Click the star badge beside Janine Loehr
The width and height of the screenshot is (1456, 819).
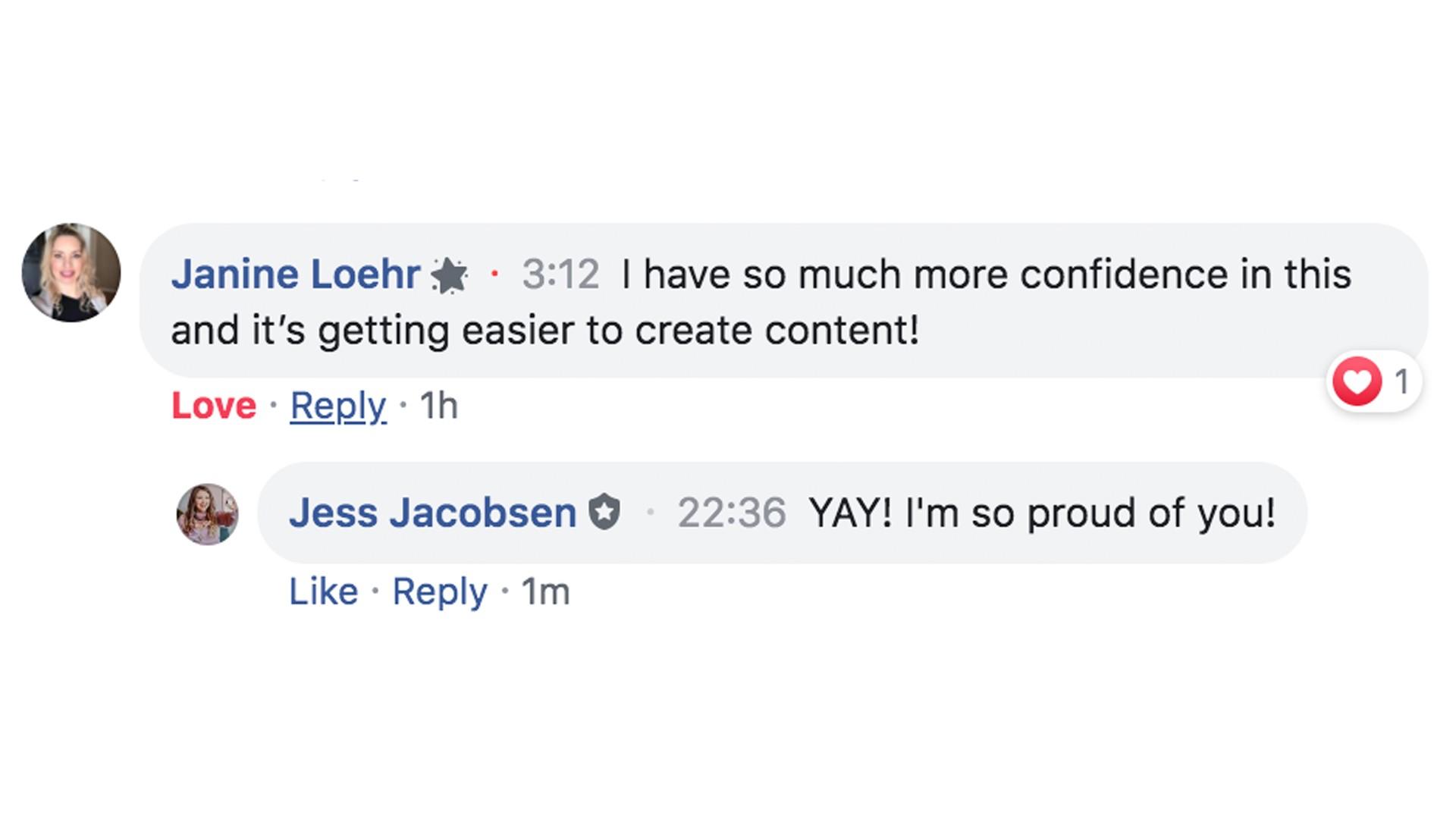pyautogui.click(x=449, y=275)
